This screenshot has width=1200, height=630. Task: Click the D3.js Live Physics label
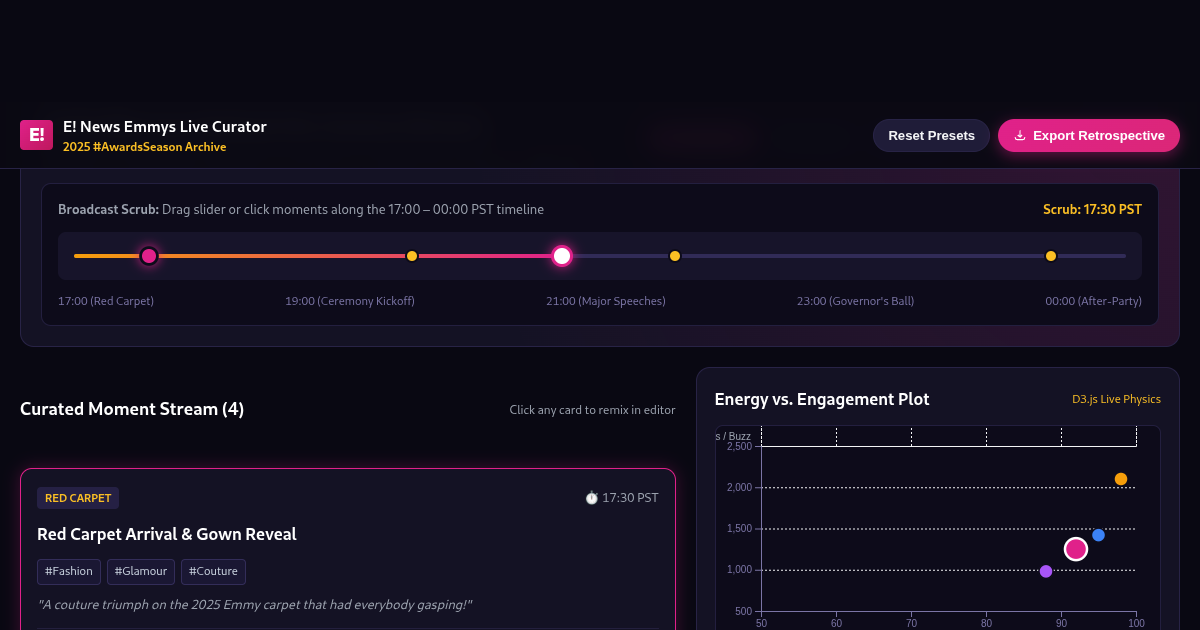point(1116,399)
